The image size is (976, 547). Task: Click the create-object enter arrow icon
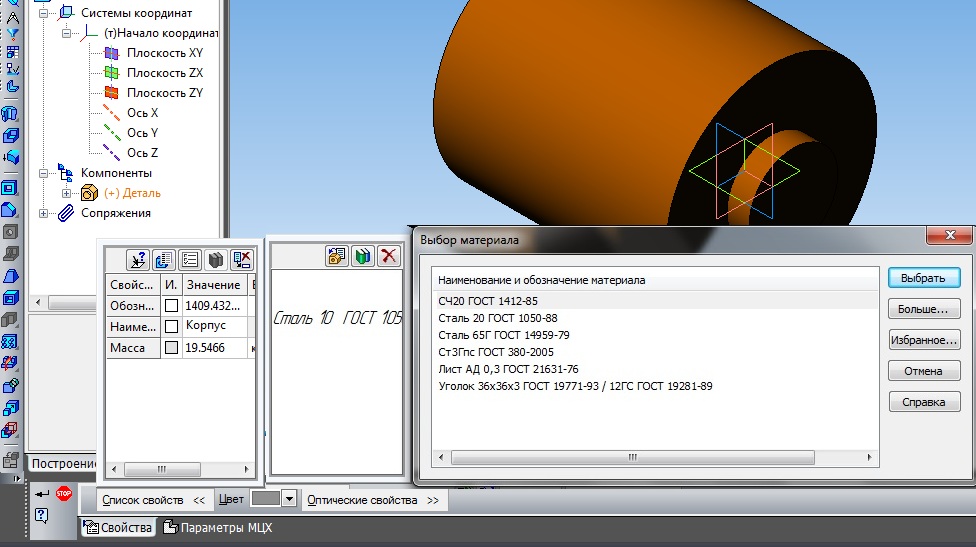(x=42, y=494)
